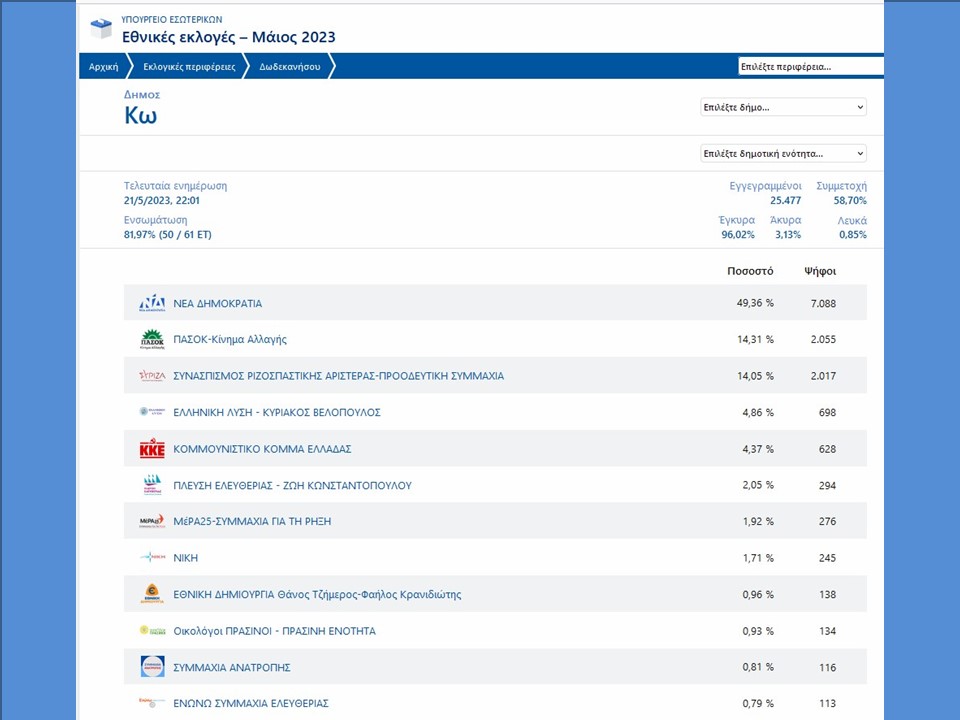The image size is (960, 720).
Task: Click the ΝΙΚΗ party name link
Action: click(186, 558)
